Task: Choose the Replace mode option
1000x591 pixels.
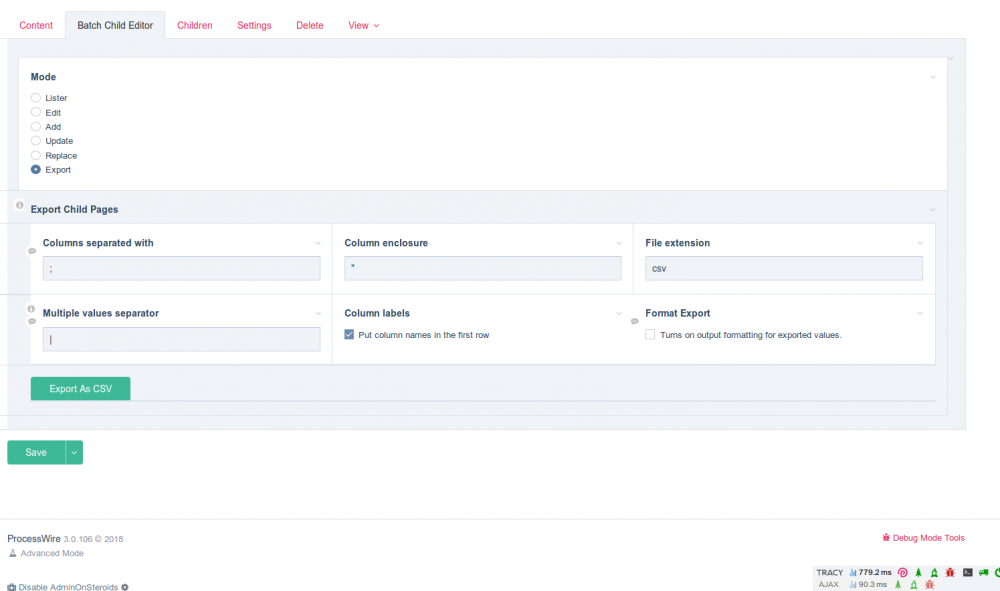Action: 36,156
